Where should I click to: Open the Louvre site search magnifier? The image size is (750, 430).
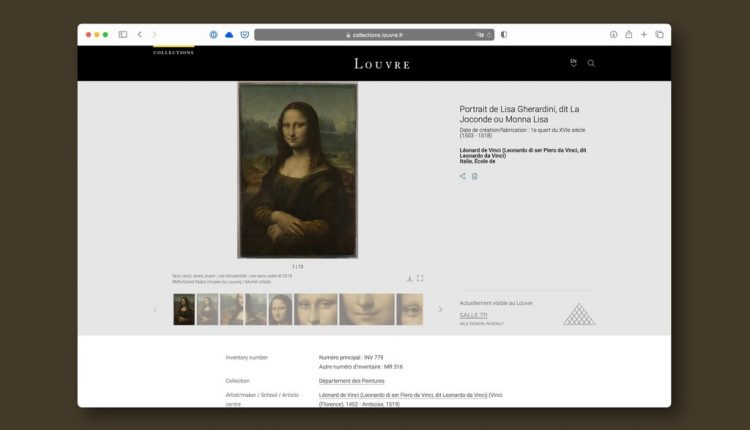591,63
